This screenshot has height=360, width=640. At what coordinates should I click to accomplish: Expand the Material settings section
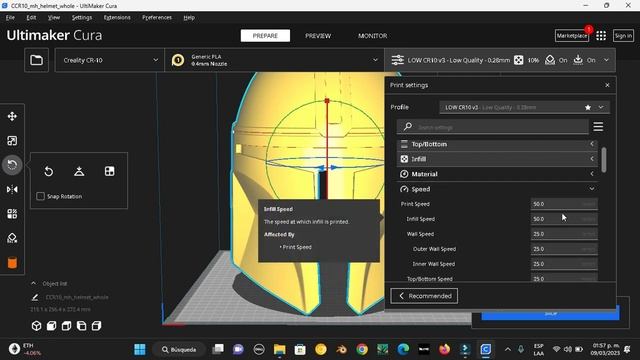[x=497, y=174]
